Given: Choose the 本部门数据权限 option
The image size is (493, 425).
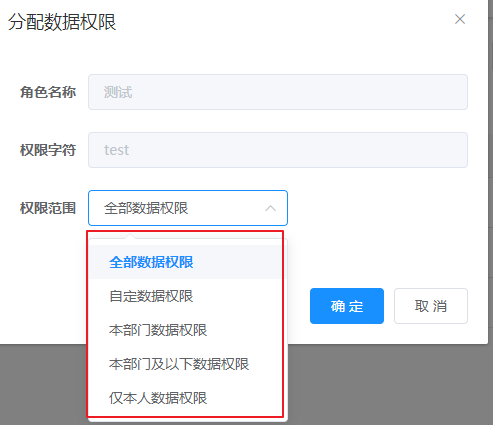Looking at the screenshot, I should pyautogui.click(x=188, y=330).
